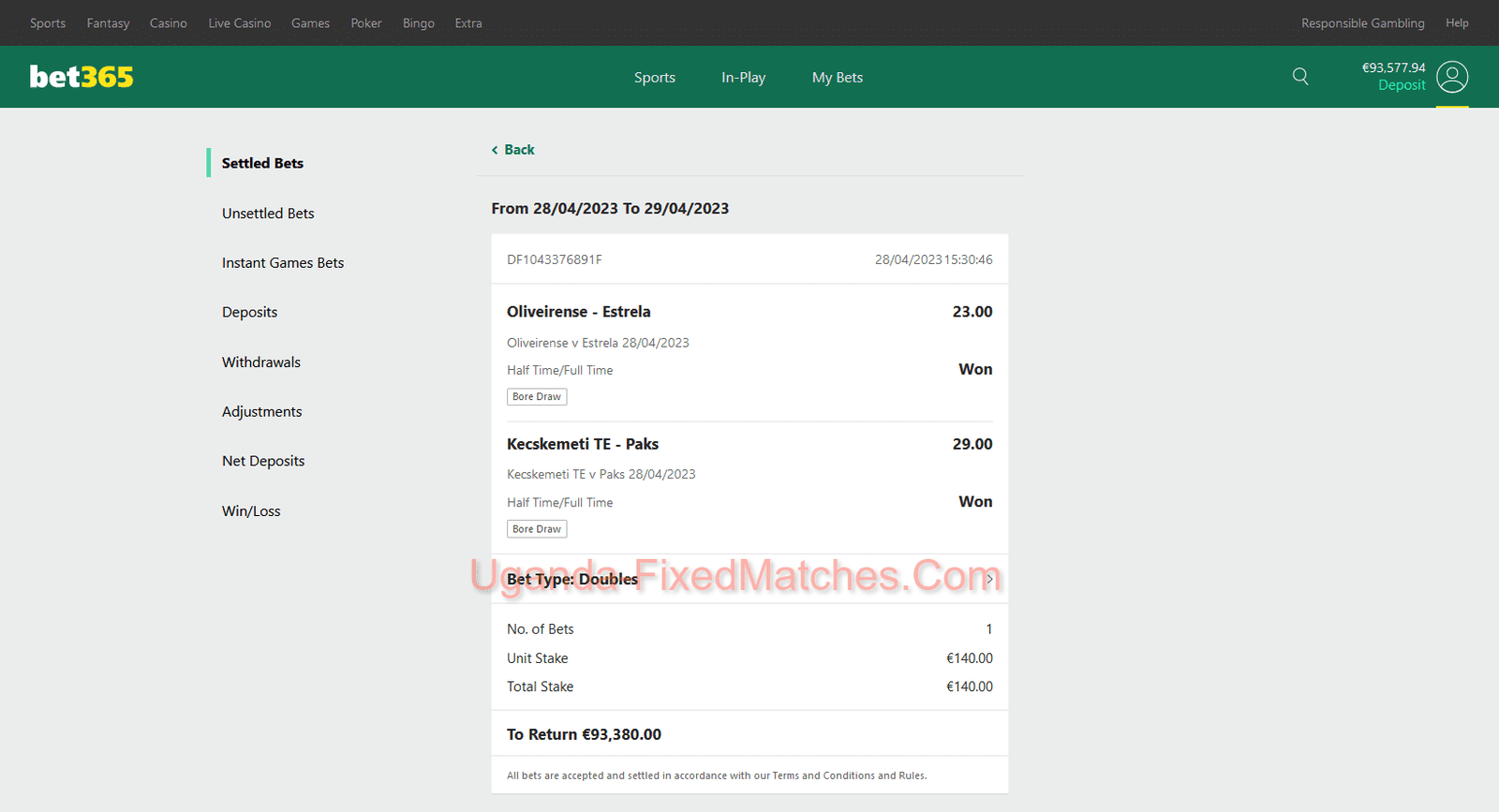1499x812 pixels.
Task: Click Bore Draw tag under Oliveirense match
Action: point(537,397)
